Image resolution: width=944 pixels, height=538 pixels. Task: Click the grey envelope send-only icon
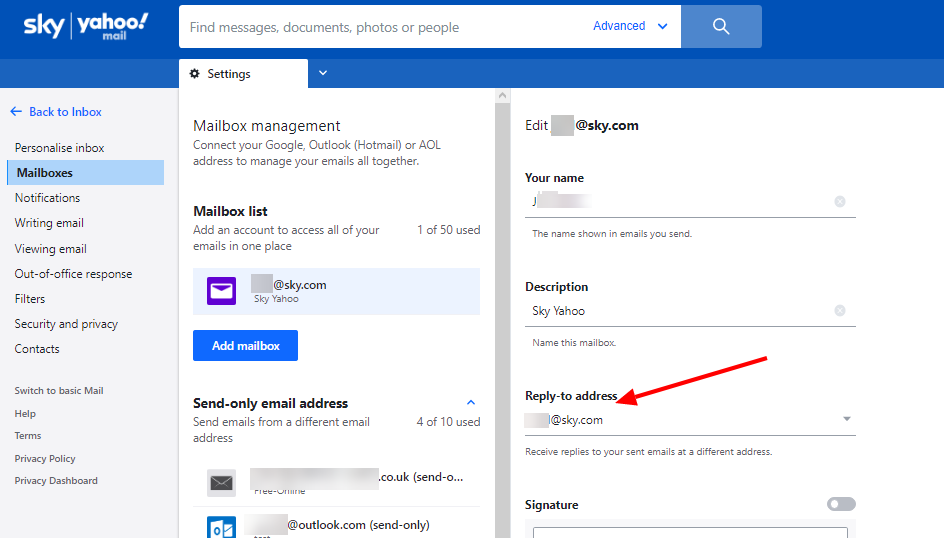pyautogui.click(x=221, y=483)
